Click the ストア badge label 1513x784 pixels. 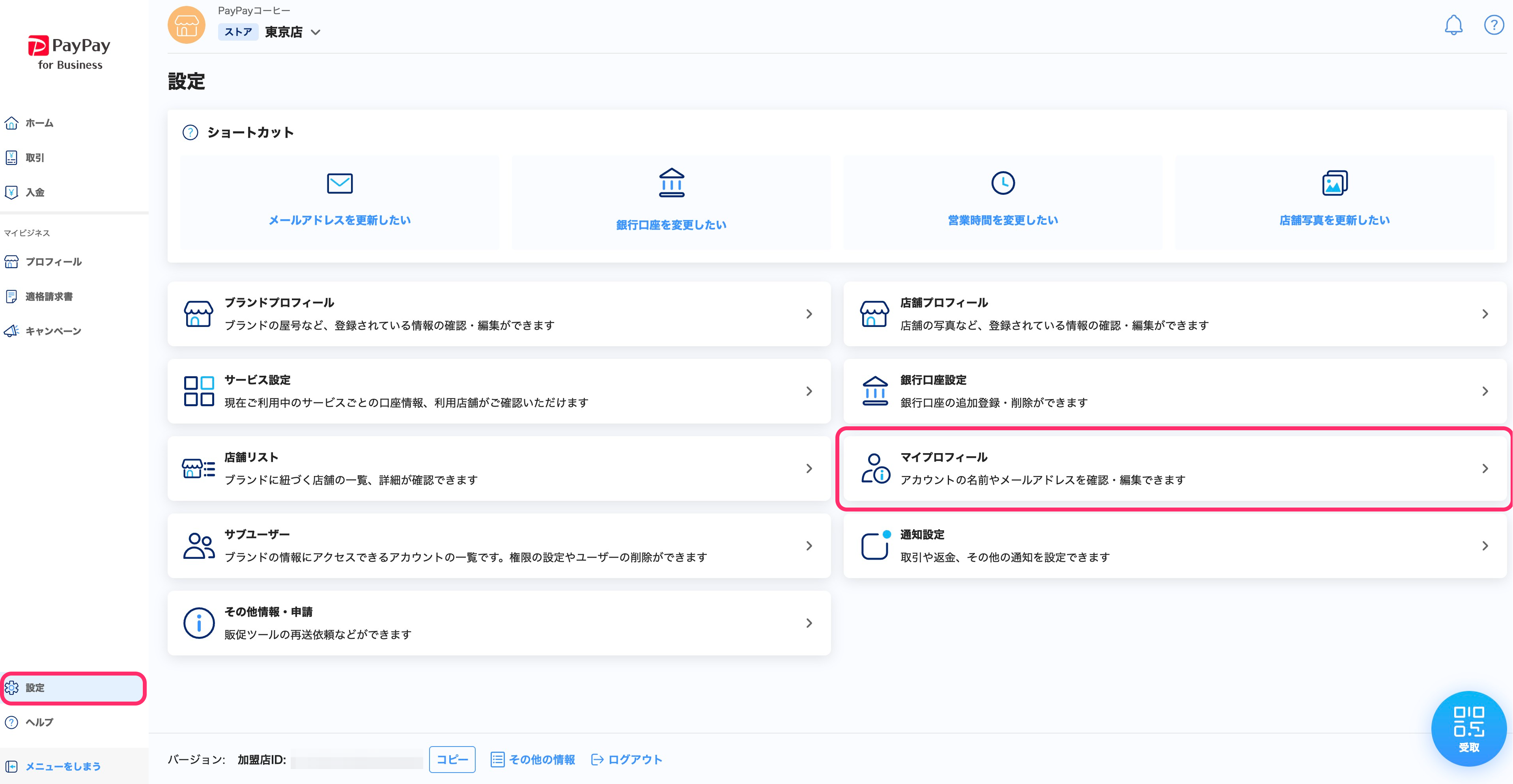point(238,32)
